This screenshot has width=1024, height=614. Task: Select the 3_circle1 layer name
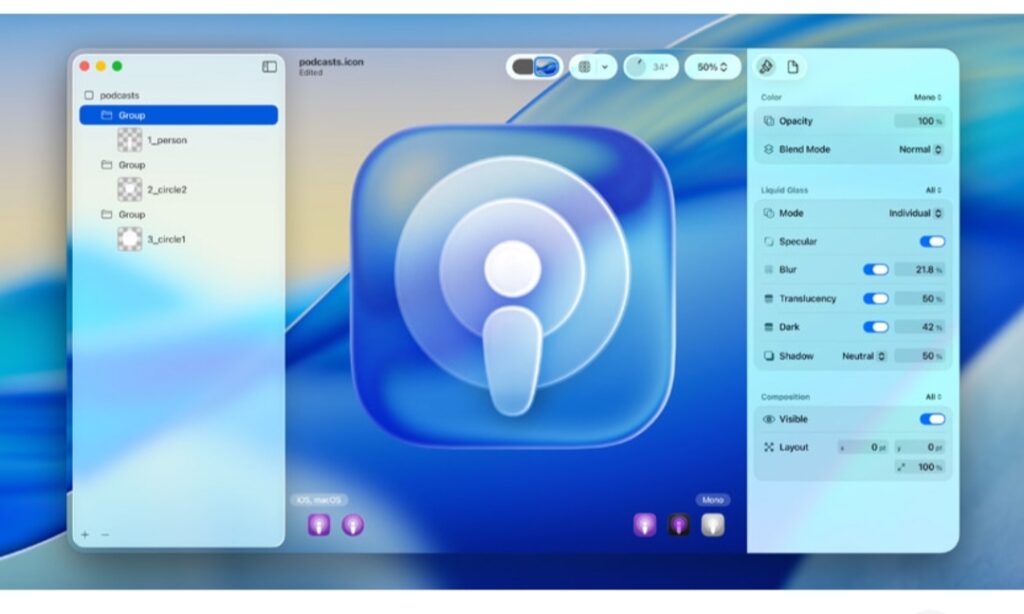tap(166, 239)
